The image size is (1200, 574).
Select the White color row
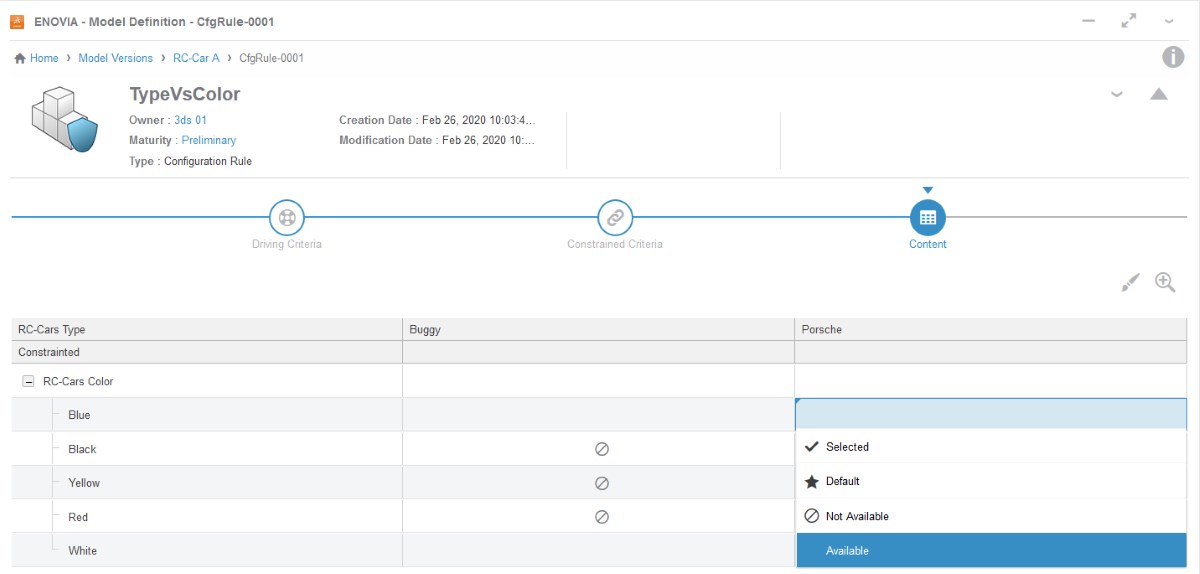point(206,551)
